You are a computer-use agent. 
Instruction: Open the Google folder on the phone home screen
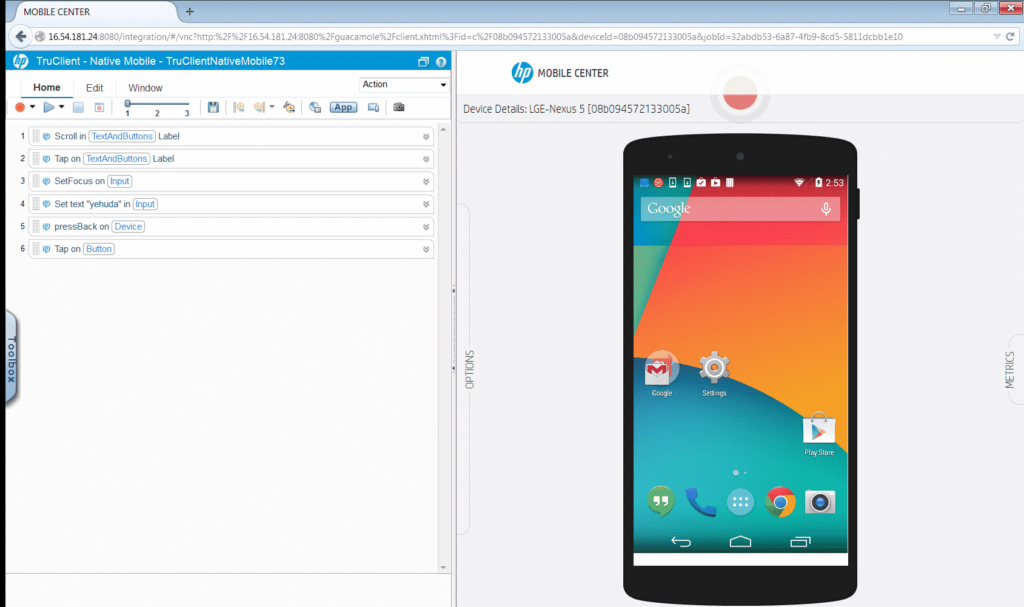click(662, 374)
